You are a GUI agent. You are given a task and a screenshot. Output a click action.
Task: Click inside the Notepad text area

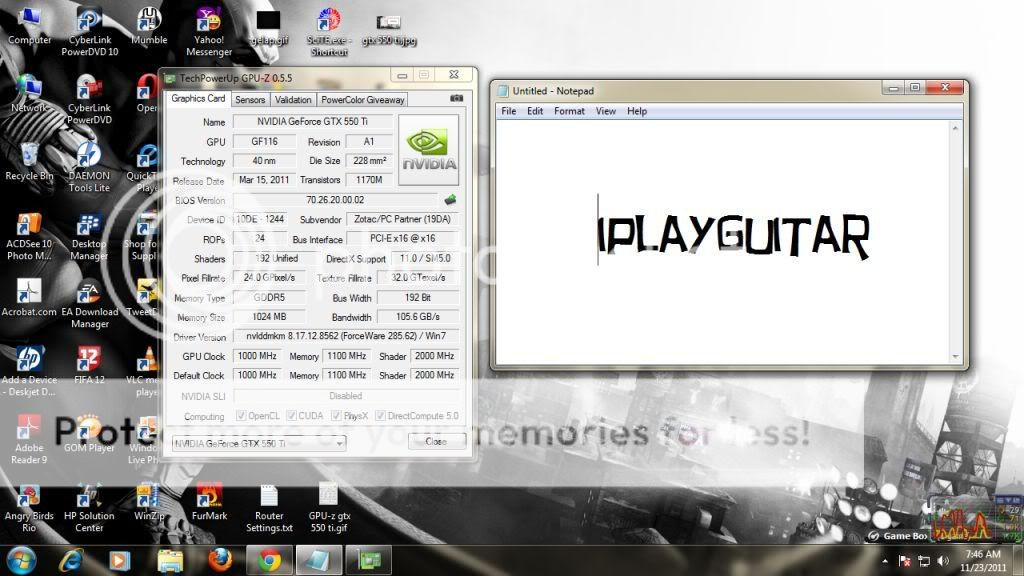click(723, 243)
